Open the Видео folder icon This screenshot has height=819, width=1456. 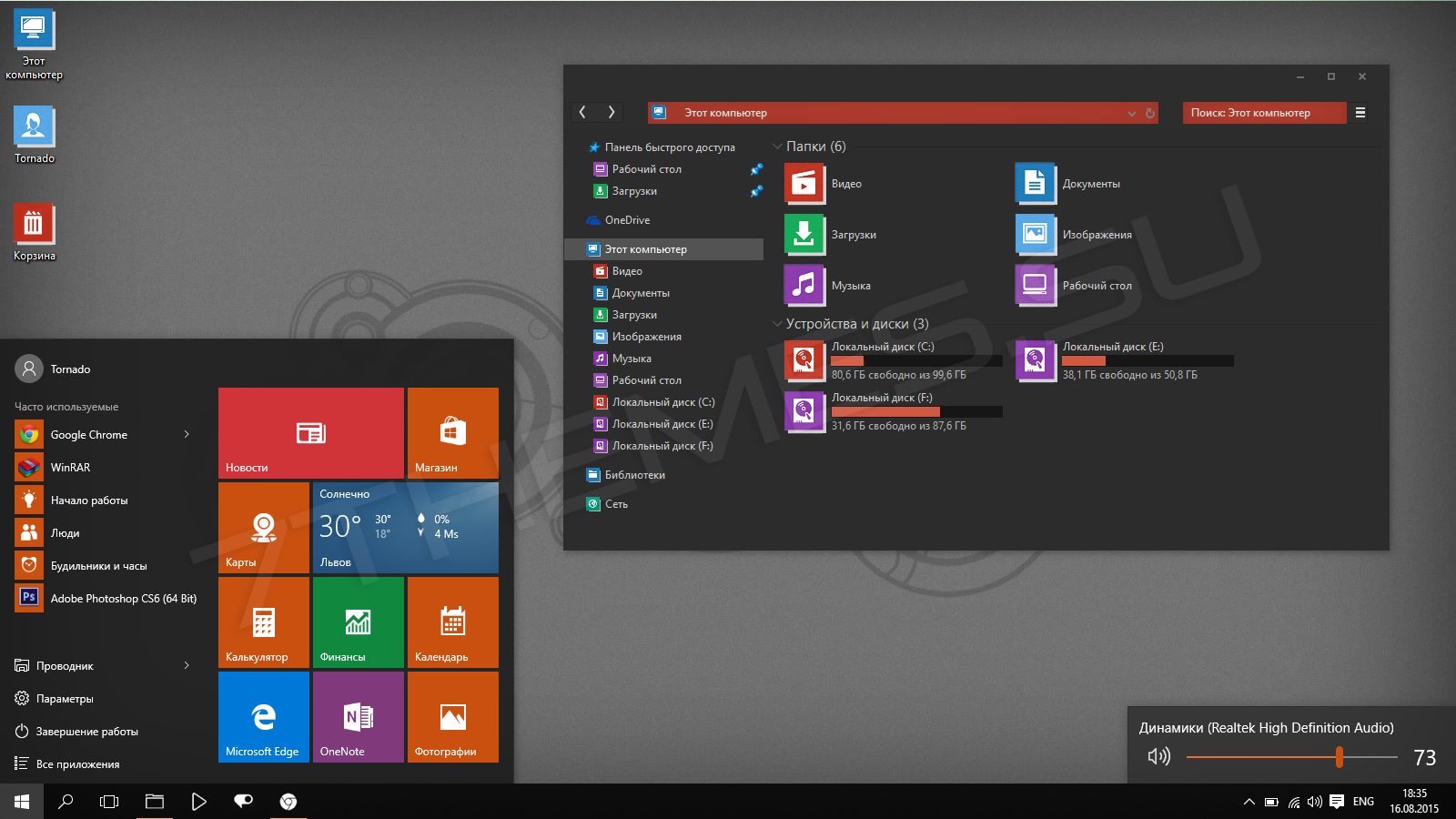pyautogui.click(x=804, y=184)
